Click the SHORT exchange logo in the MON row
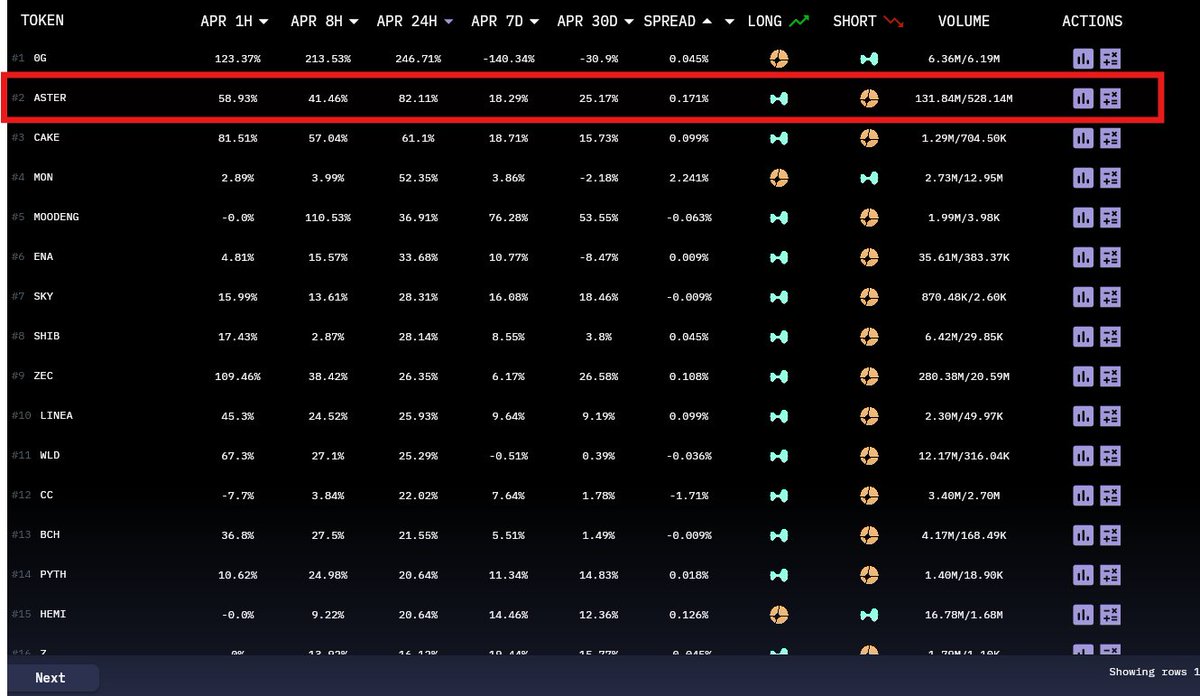This screenshot has height=696, width=1200. (x=869, y=178)
